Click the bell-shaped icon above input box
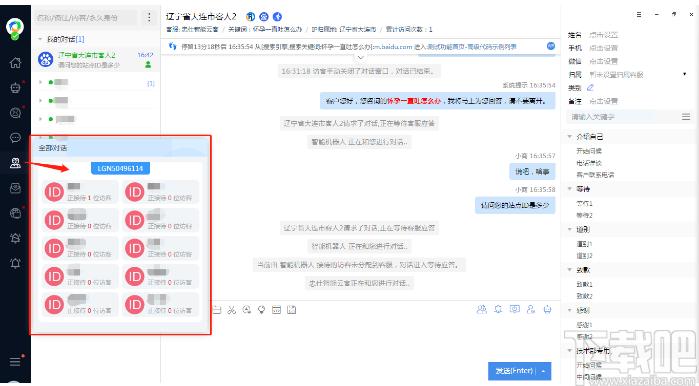 coord(498,309)
